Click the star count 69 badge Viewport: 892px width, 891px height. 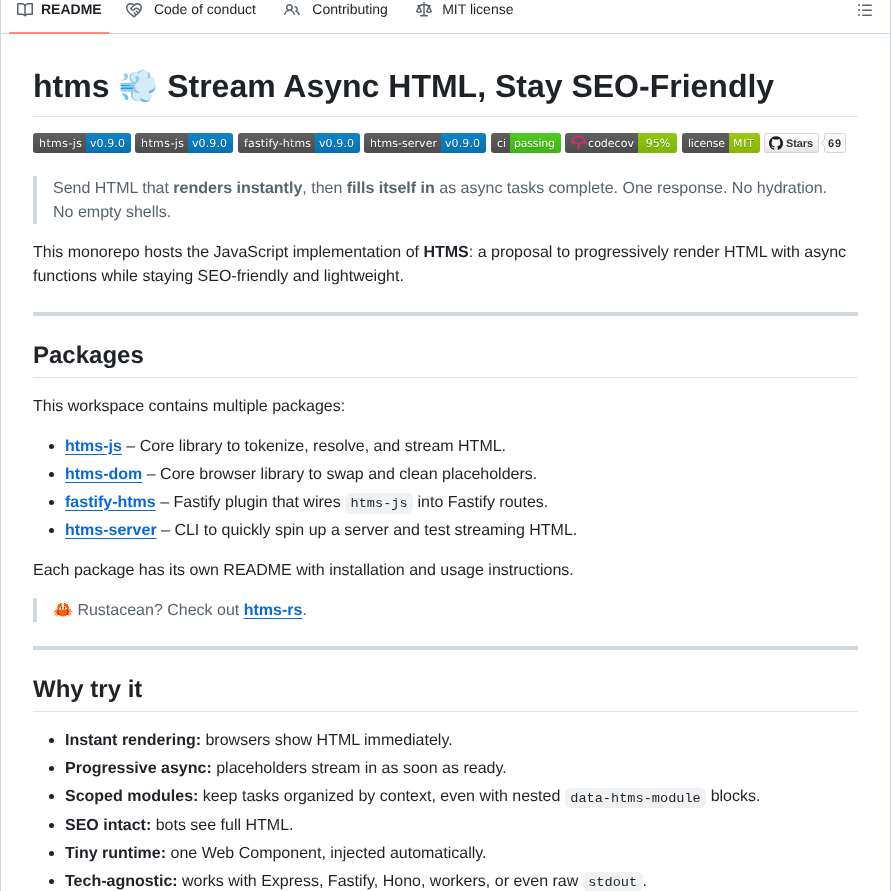click(834, 143)
